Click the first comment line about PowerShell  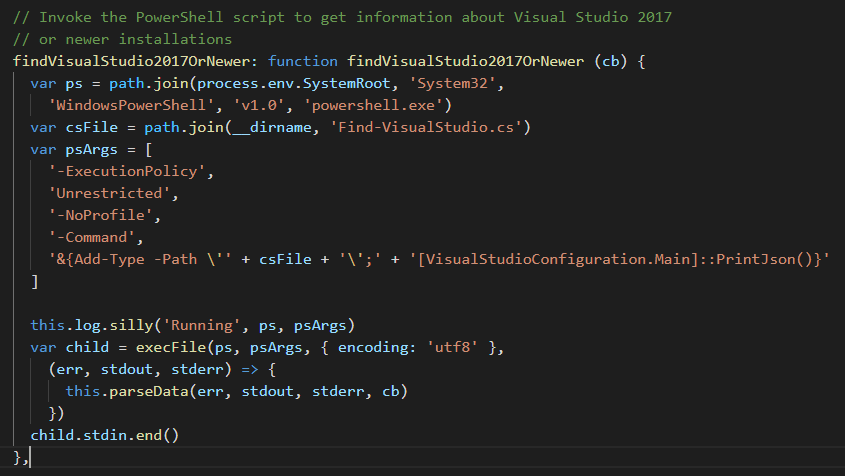click(342, 18)
